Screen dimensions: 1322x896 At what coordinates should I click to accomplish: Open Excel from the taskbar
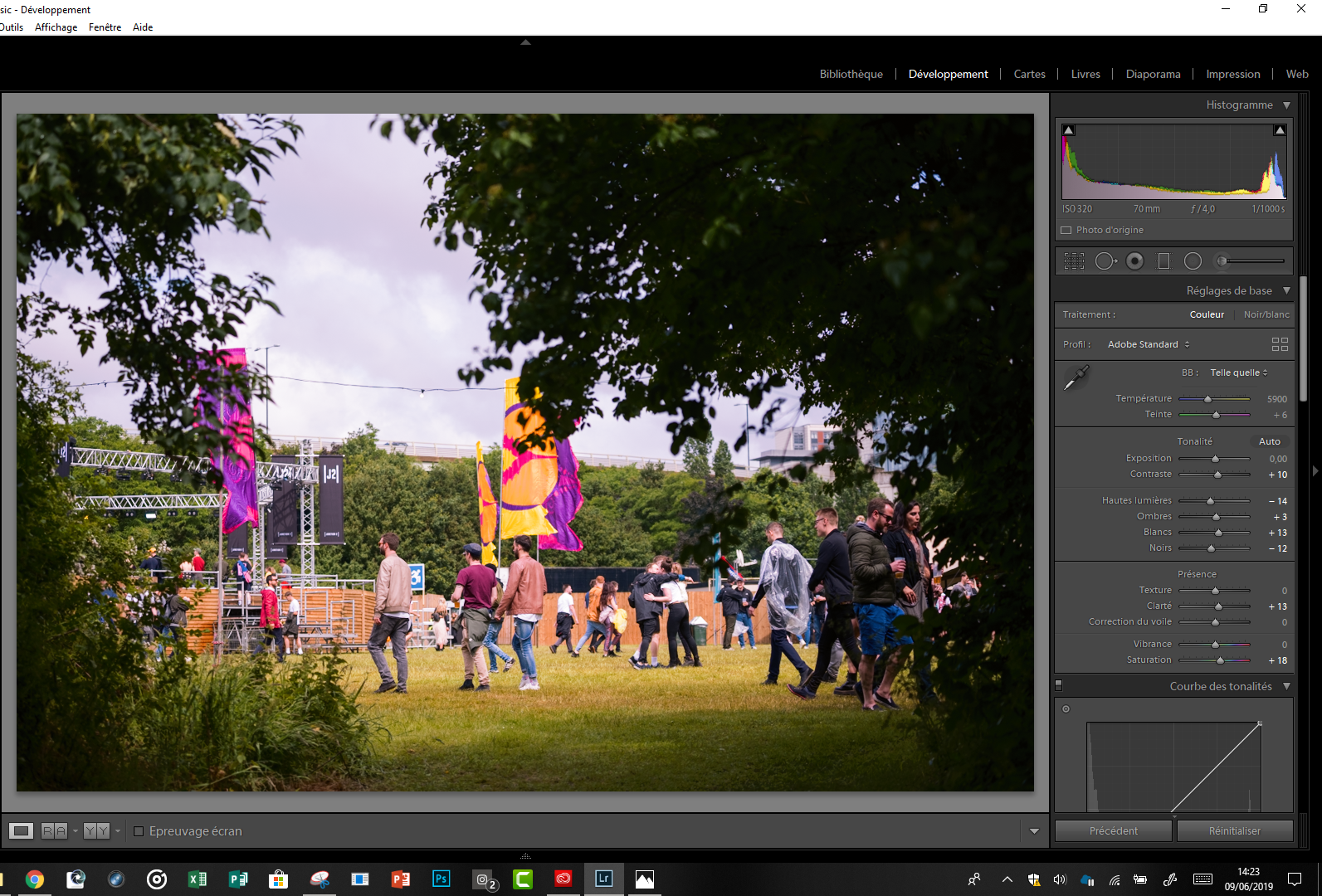pos(198,879)
